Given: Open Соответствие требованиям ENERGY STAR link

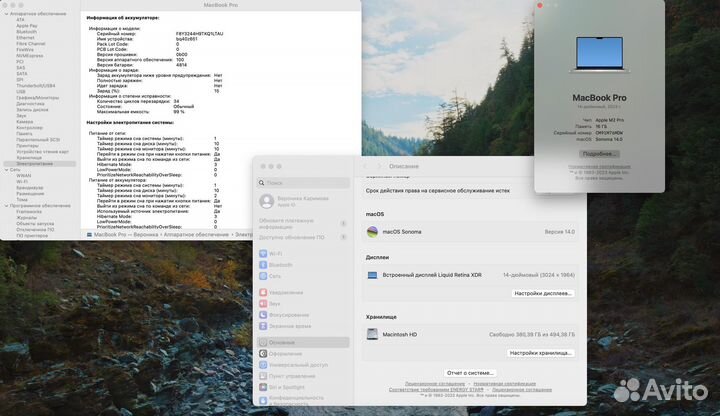Looking at the screenshot, I should click(436, 389).
